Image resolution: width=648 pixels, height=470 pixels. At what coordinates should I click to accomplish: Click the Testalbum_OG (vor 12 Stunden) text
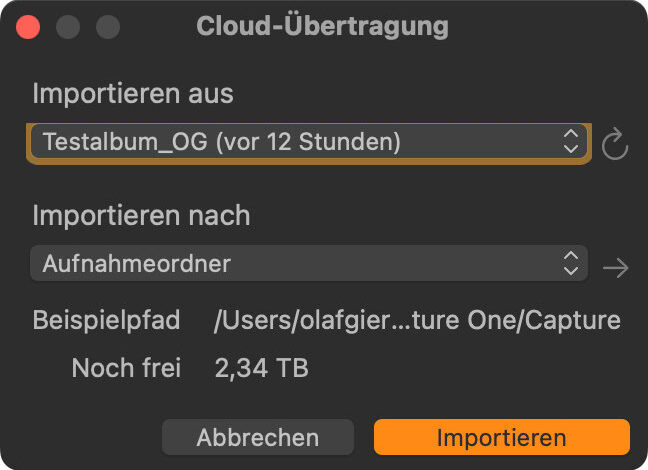[222, 142]
